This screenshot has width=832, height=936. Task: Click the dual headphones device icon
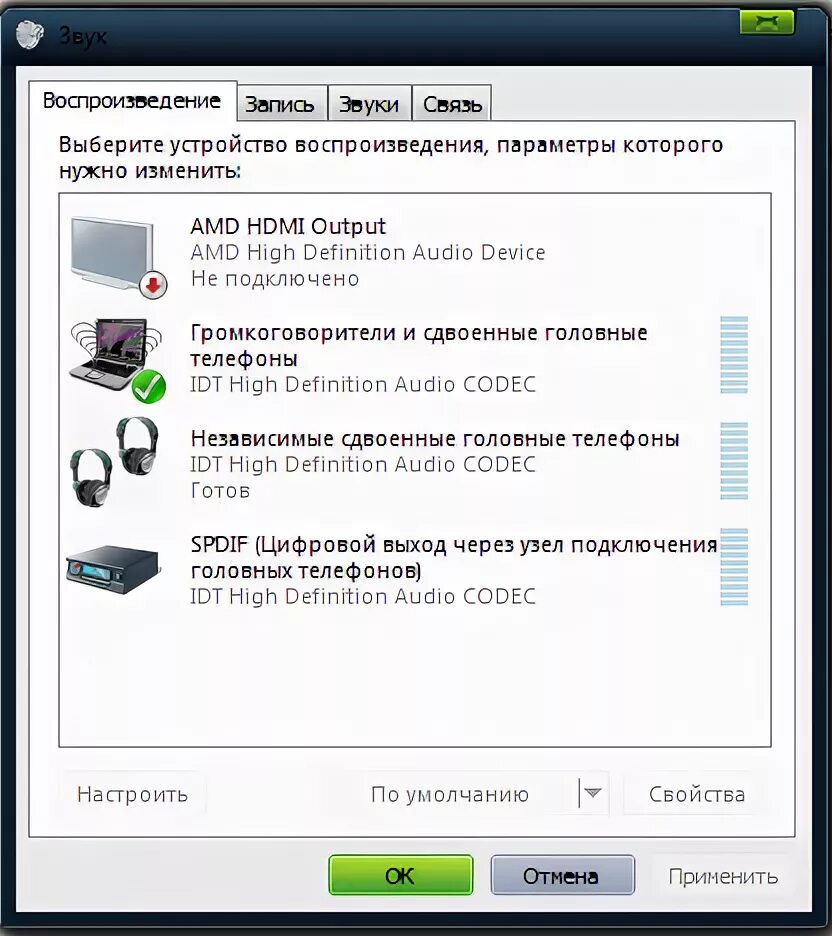(x=115, y=461)
